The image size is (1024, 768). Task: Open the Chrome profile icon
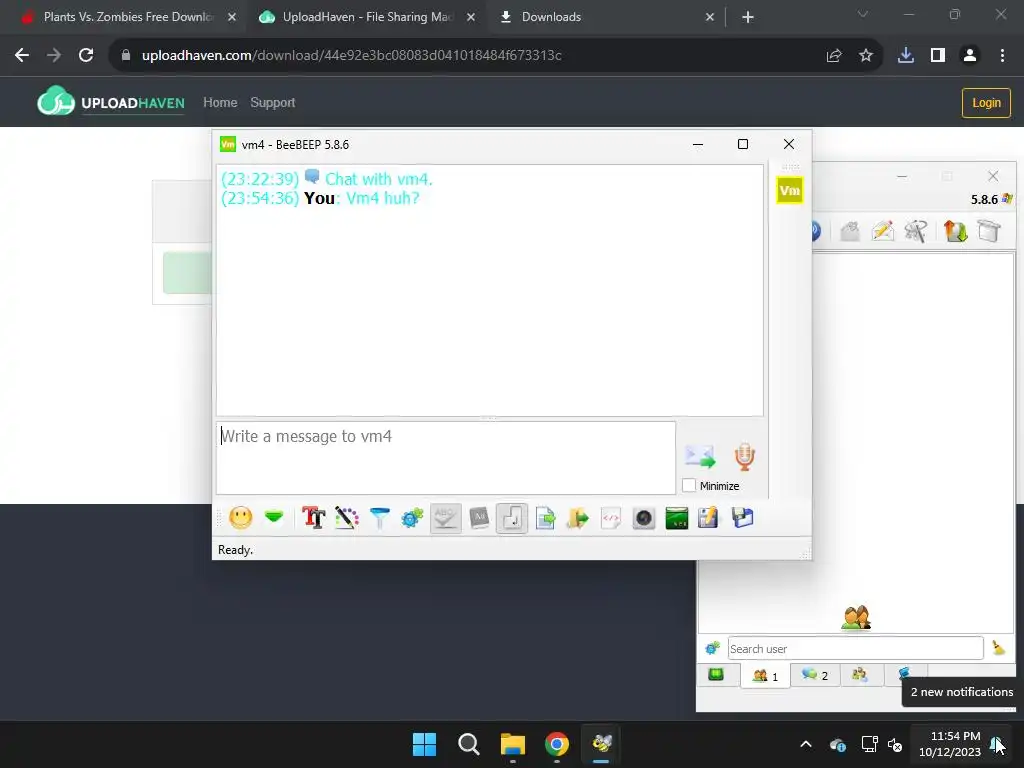click(x=970, y=56)
